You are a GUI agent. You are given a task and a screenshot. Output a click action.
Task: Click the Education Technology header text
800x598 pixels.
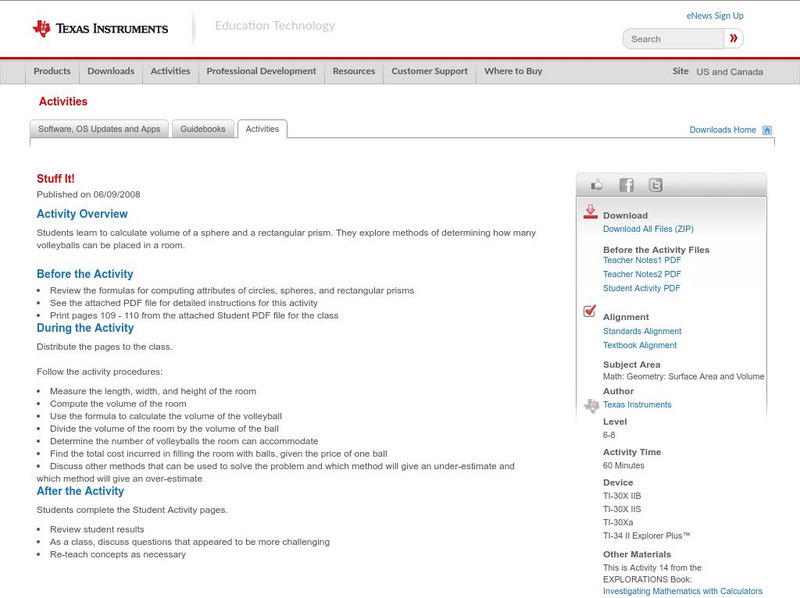tap(275, 26)
